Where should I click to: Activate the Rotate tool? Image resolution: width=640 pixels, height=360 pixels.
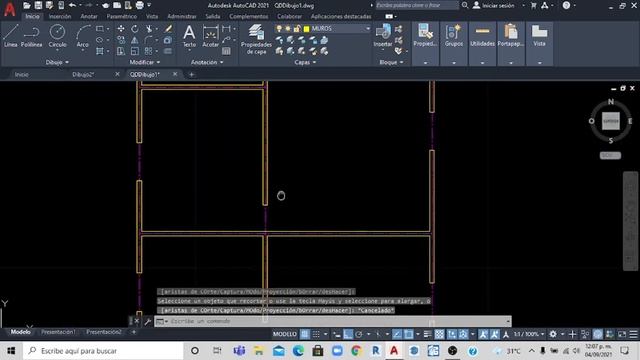[134, 29]
